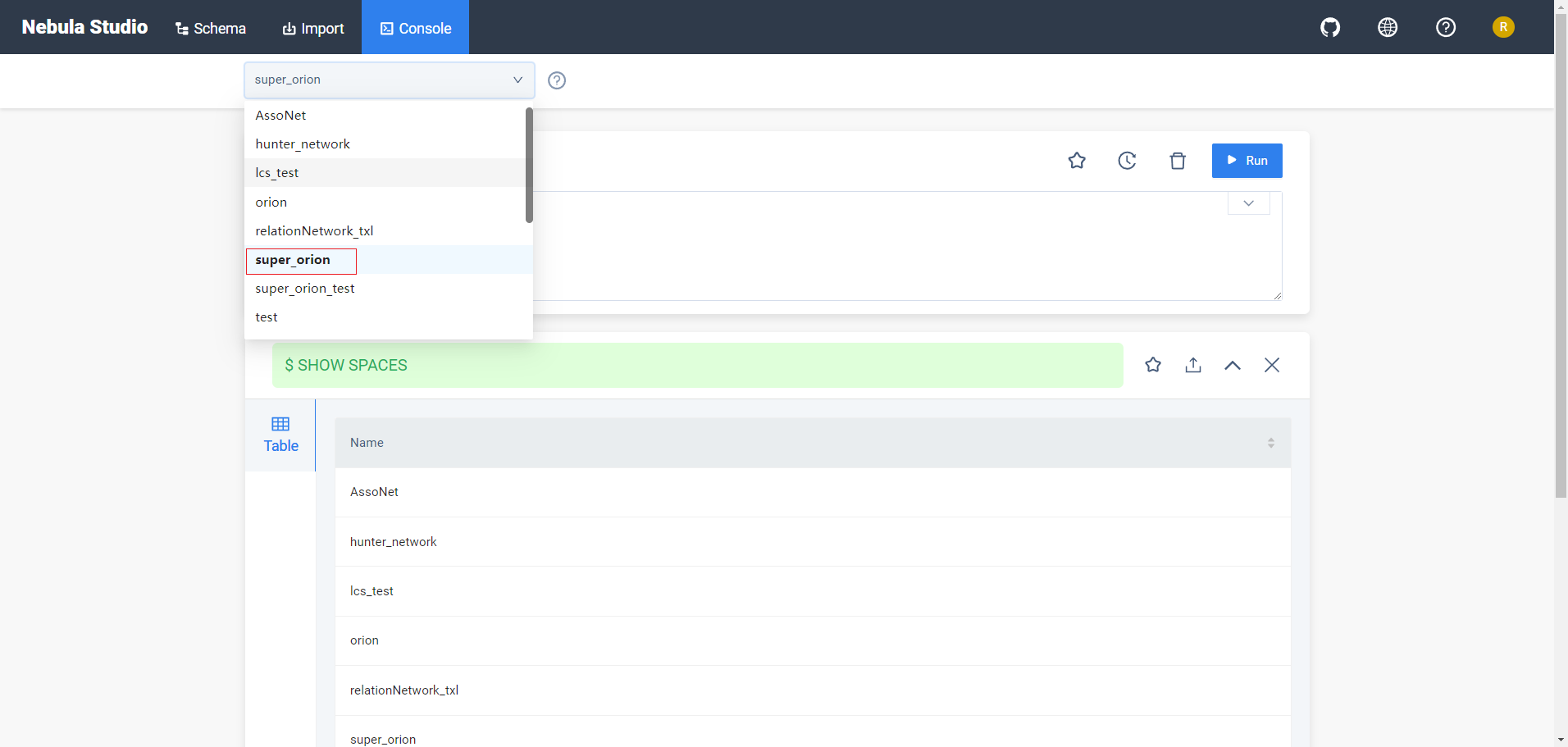
Task: Open the language globe icon
Action: coord(1388,28)
